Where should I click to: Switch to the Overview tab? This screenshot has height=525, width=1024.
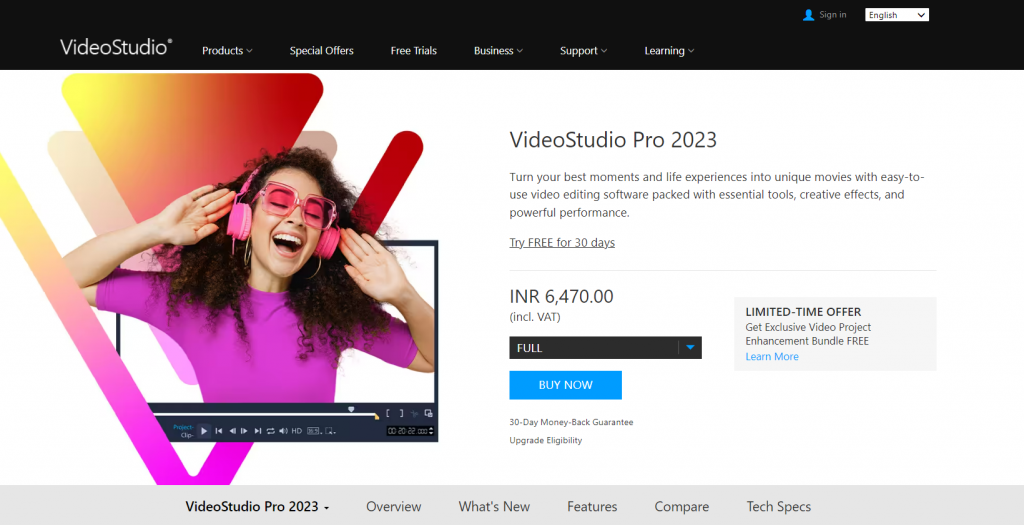coord(393,506)
